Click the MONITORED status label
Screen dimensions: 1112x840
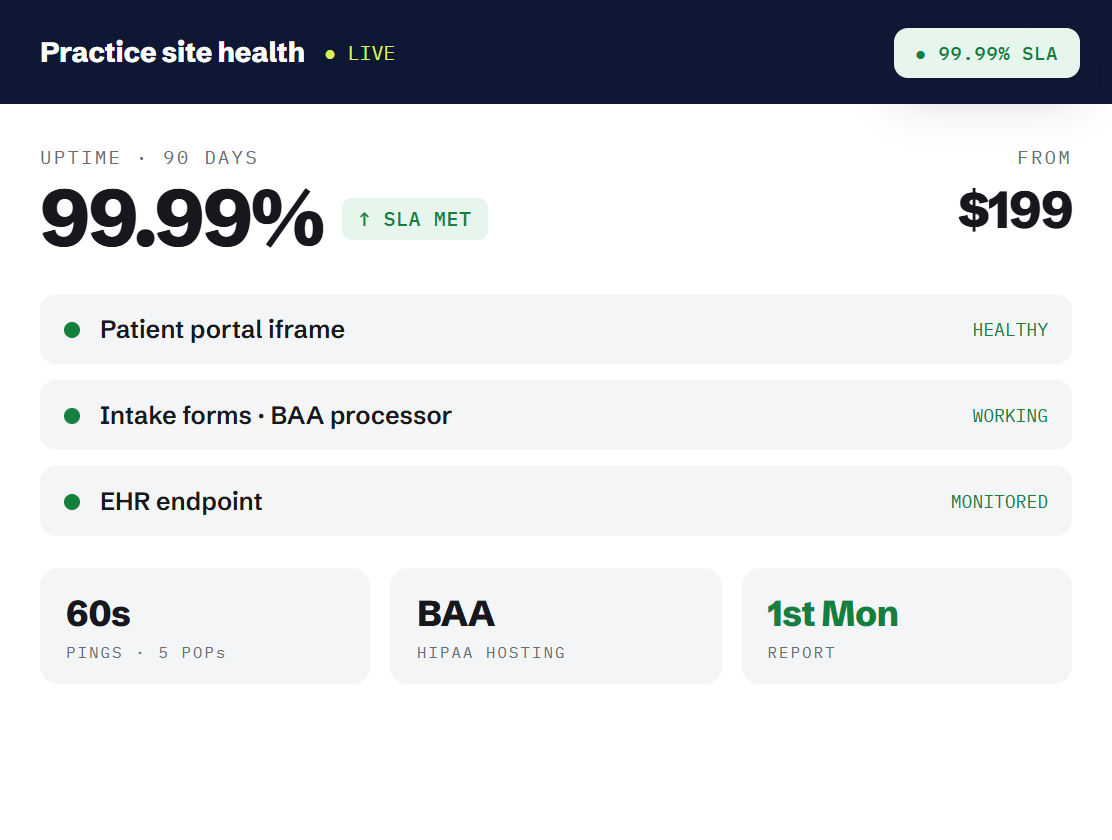pos(999,502)
